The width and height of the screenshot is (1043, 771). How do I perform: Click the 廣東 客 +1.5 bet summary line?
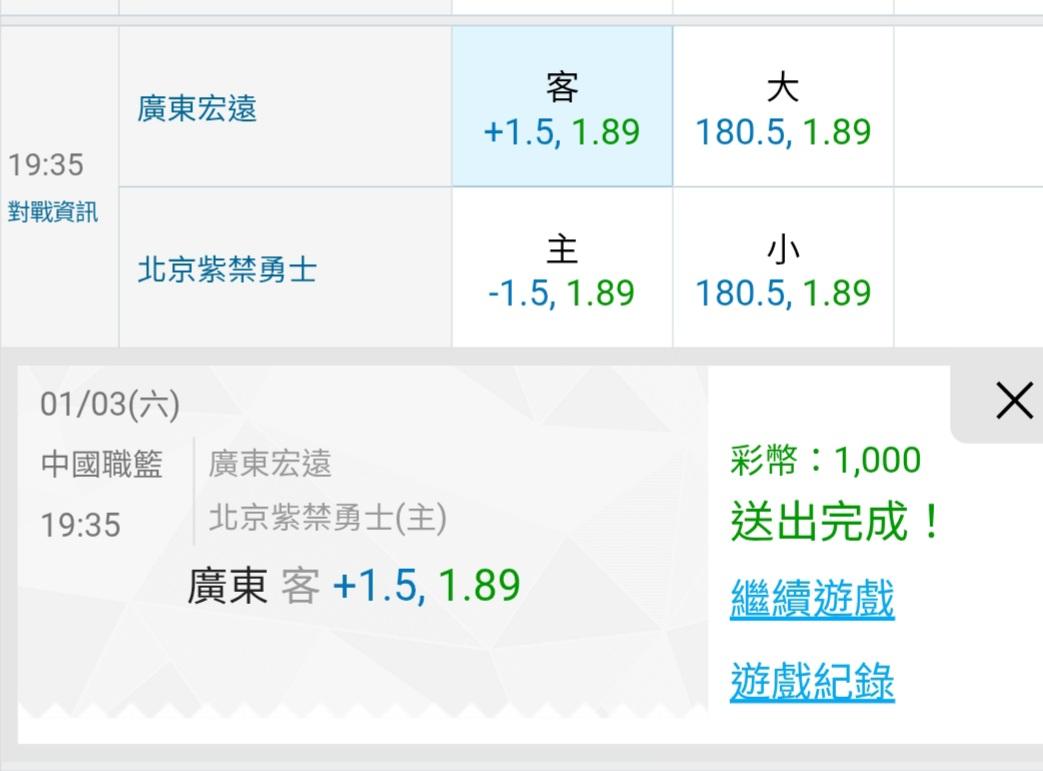click(x=354, y=586)
